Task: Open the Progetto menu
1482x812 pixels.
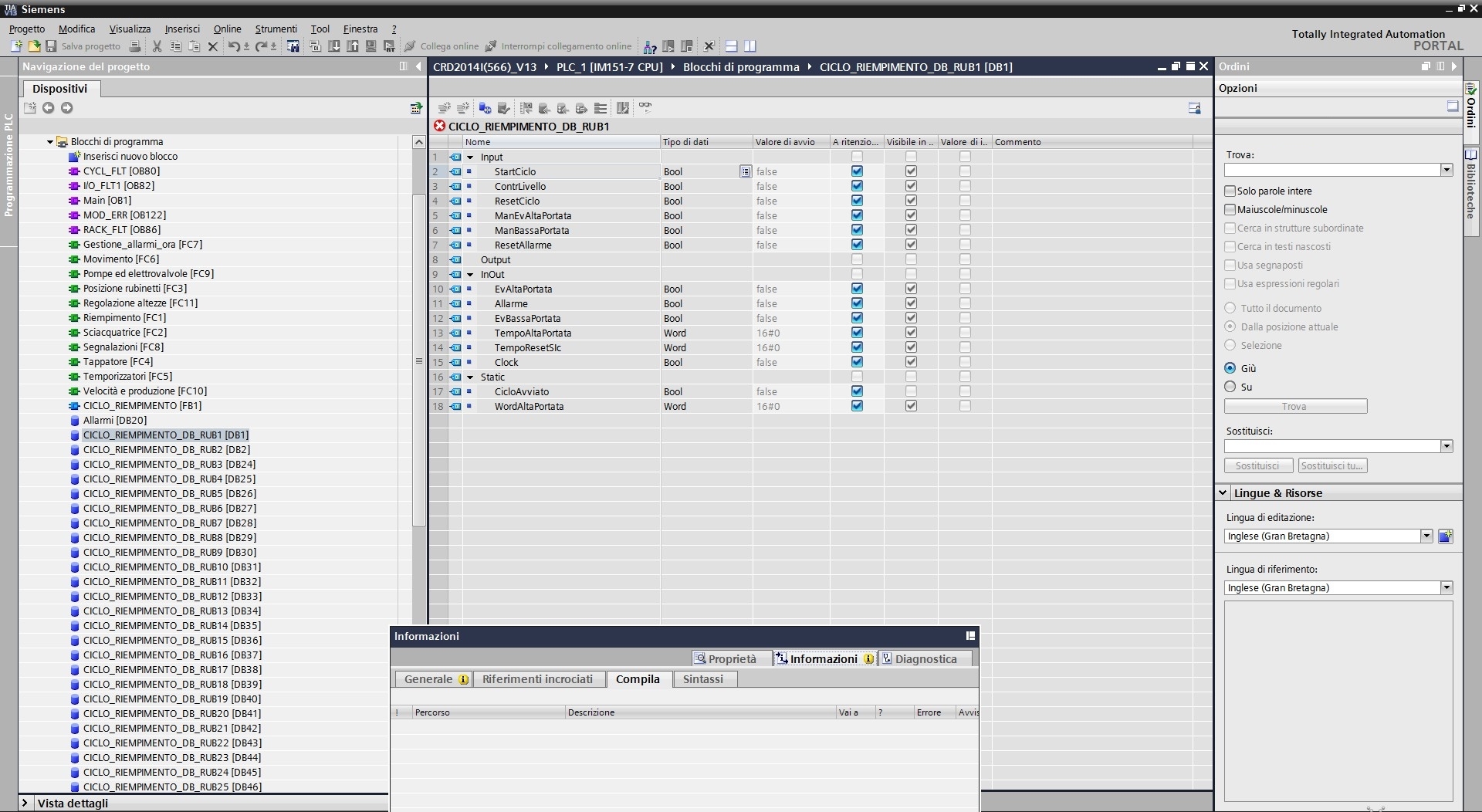Action: (27, 29)
